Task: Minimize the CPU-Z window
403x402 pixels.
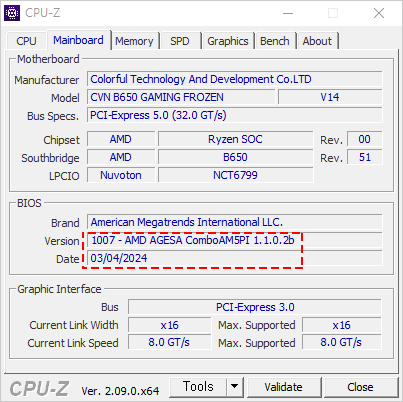Action: pyautogui.click(x=288, y=13)
